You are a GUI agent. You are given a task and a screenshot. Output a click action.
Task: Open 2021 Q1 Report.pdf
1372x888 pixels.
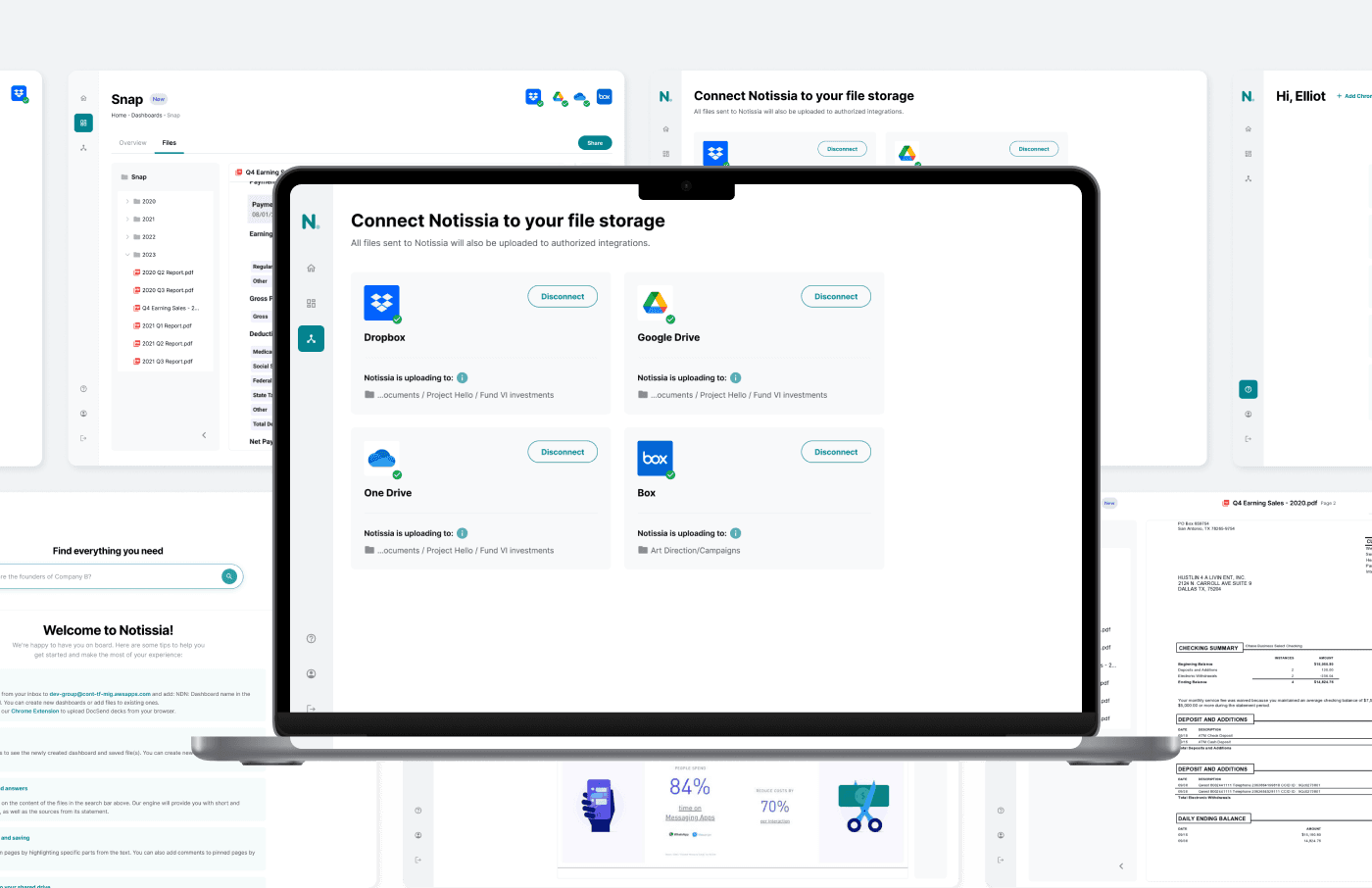point(163,325)
